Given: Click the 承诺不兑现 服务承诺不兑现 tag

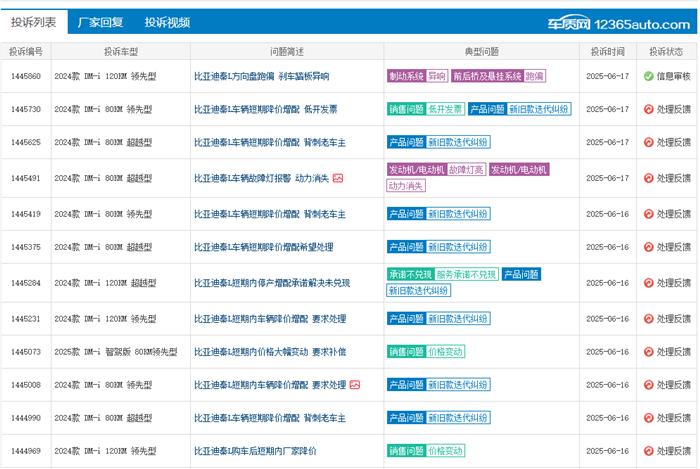Looking at the screenshot, I should coord(442,274).
